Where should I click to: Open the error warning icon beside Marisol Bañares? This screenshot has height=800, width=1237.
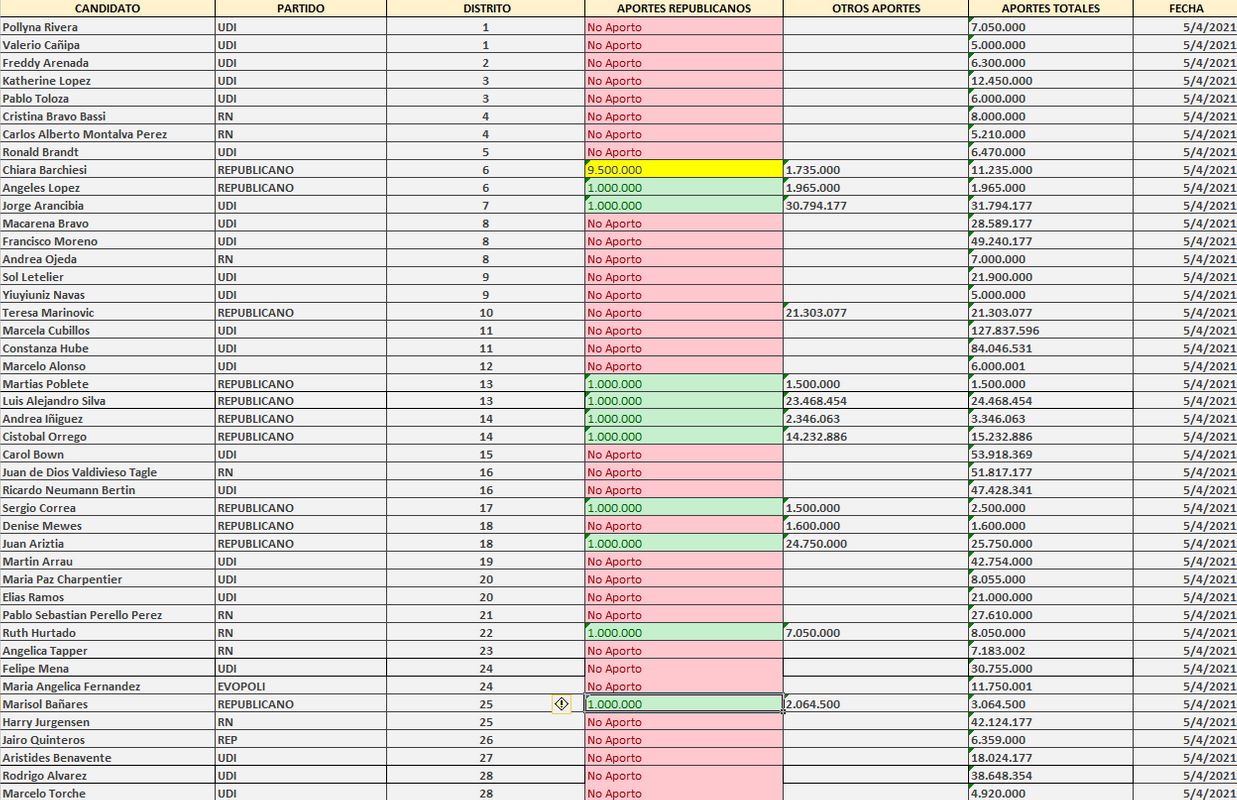[561, 704]
